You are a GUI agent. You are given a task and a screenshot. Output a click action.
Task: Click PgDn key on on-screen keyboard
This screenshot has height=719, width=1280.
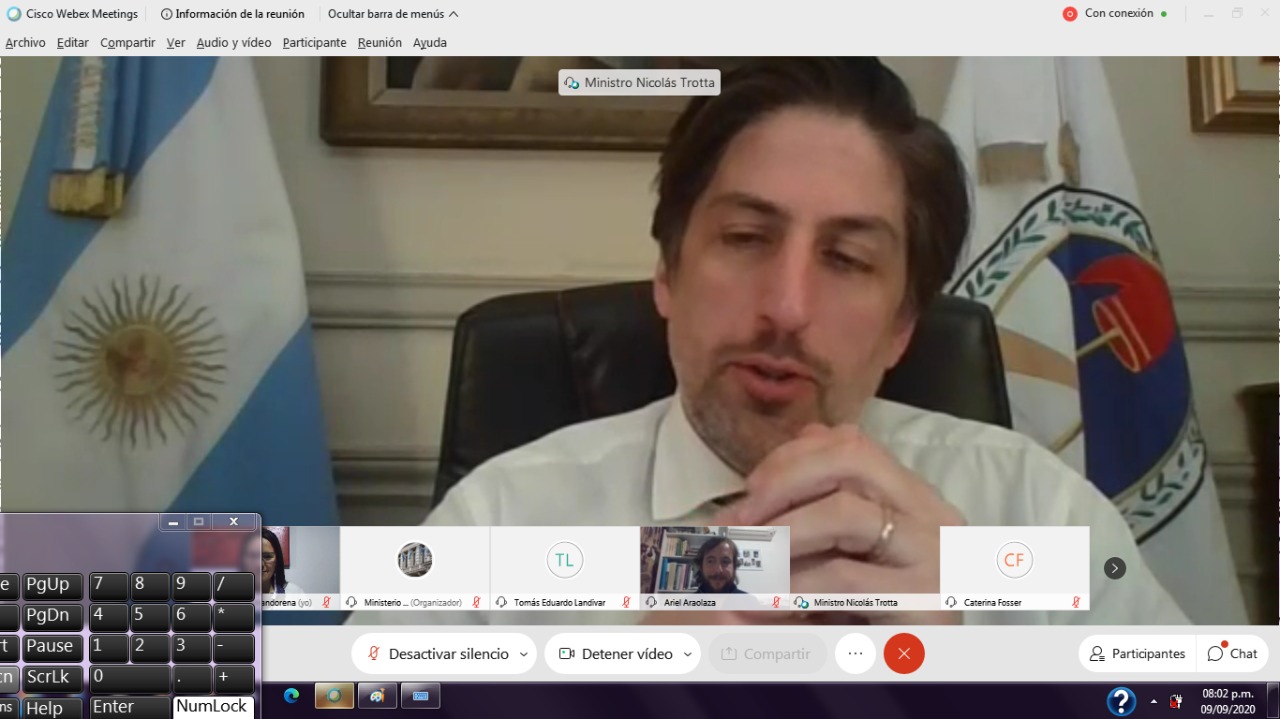click(x=53, y=617)
